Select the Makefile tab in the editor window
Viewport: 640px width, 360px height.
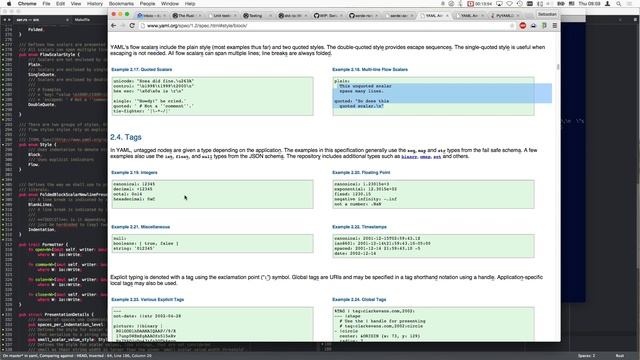click(82, 20)
